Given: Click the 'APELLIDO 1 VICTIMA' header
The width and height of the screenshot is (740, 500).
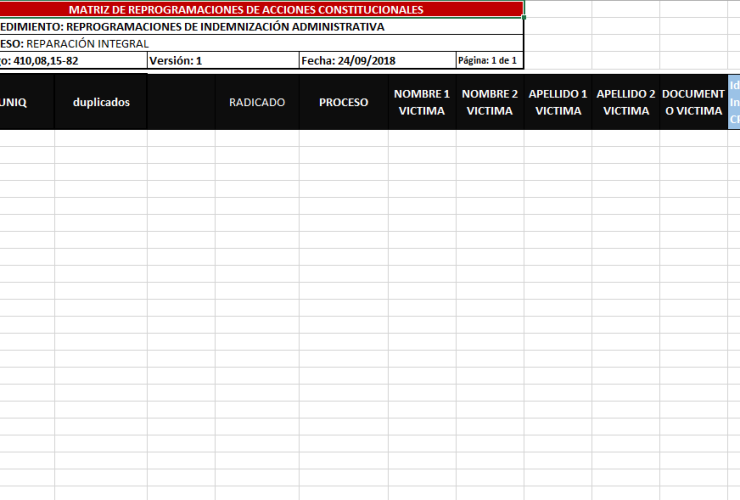Looking at the screenshot, I should pyautogui.click(x=558, y=102).
